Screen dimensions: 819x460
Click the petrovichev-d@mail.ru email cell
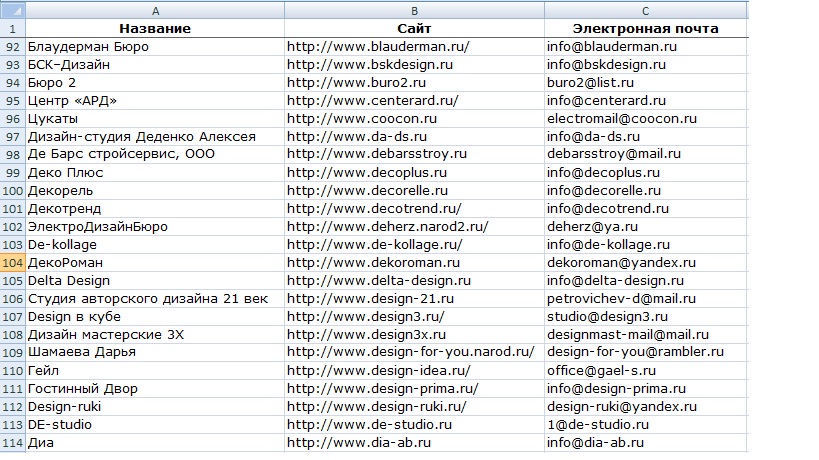[621, 298]
